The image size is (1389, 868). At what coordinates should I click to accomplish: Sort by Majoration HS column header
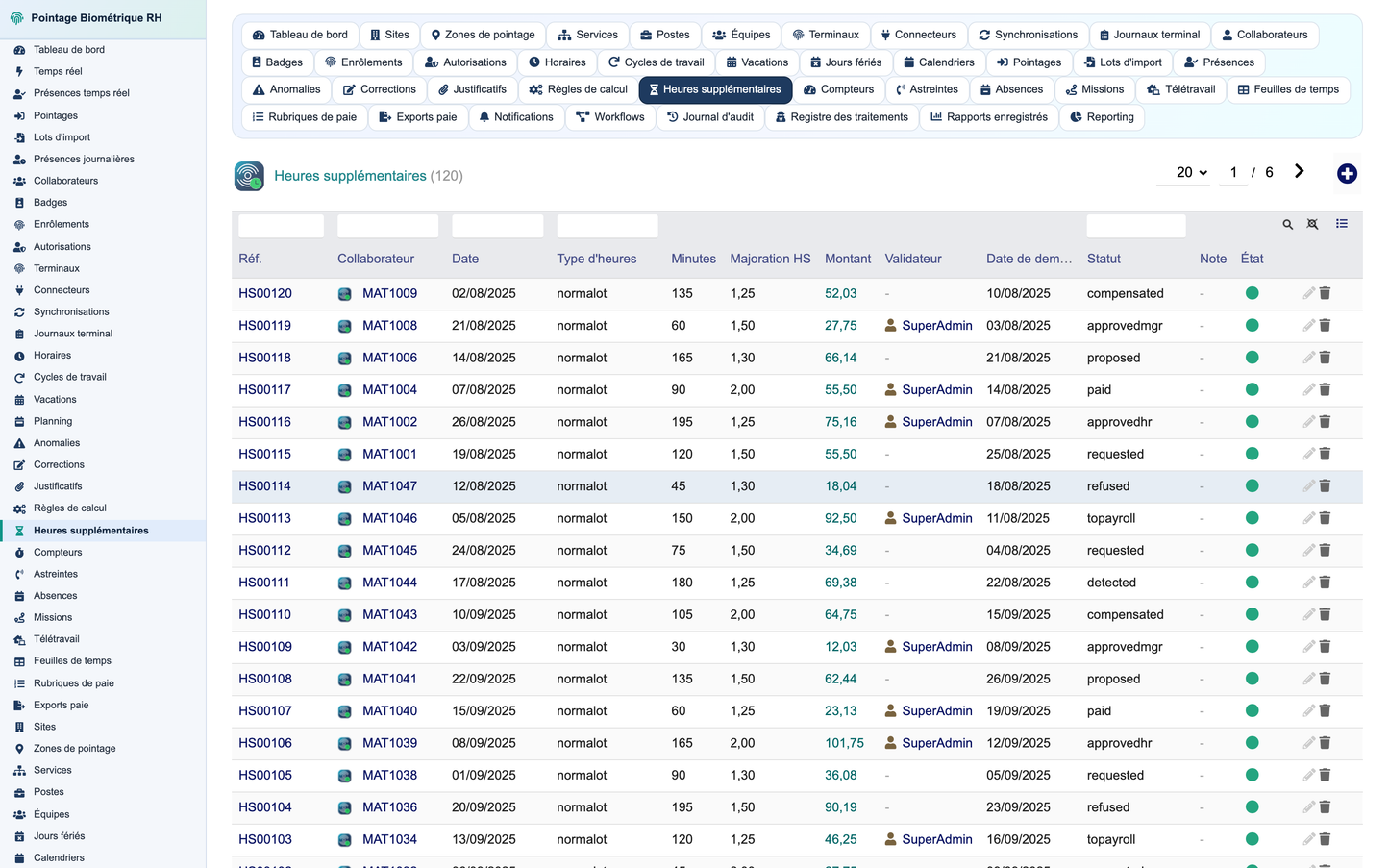tap(770, 259)
